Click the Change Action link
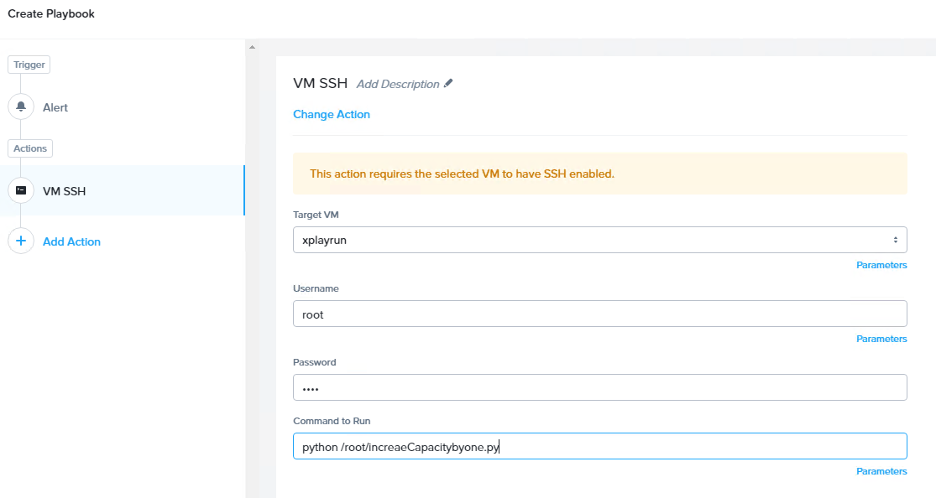936x498 pixels. 331,115
